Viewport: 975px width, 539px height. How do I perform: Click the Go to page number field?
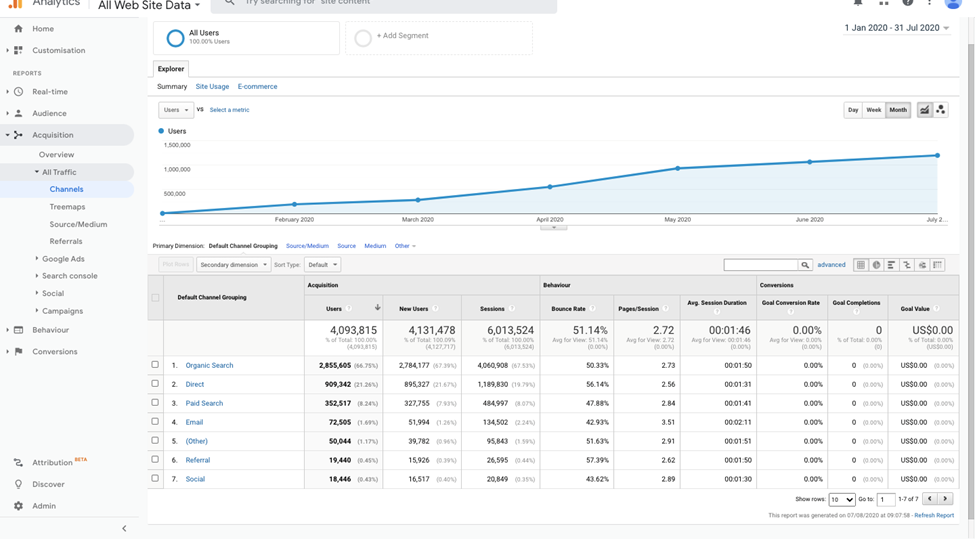click(885, 499)
